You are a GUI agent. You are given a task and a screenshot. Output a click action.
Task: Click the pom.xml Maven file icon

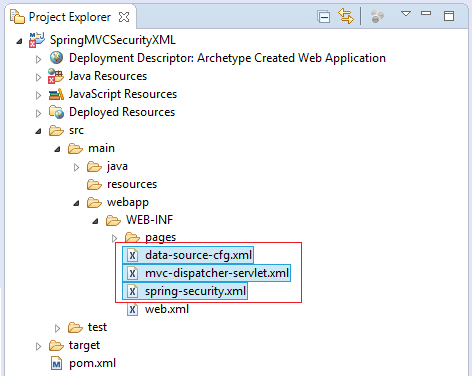[57, 363]
